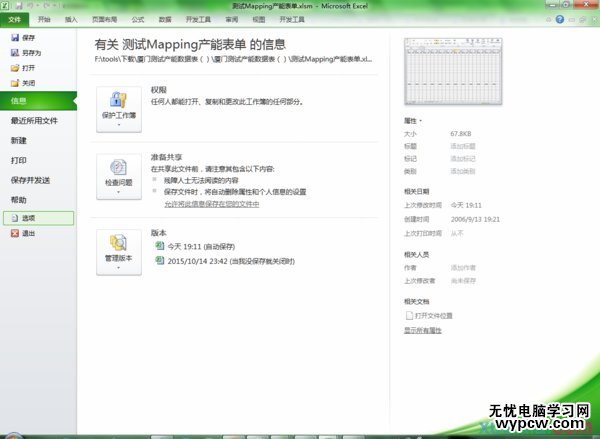Click creation time 2006/9/13 19:21
600x439 pixels.
coord(475,219)
